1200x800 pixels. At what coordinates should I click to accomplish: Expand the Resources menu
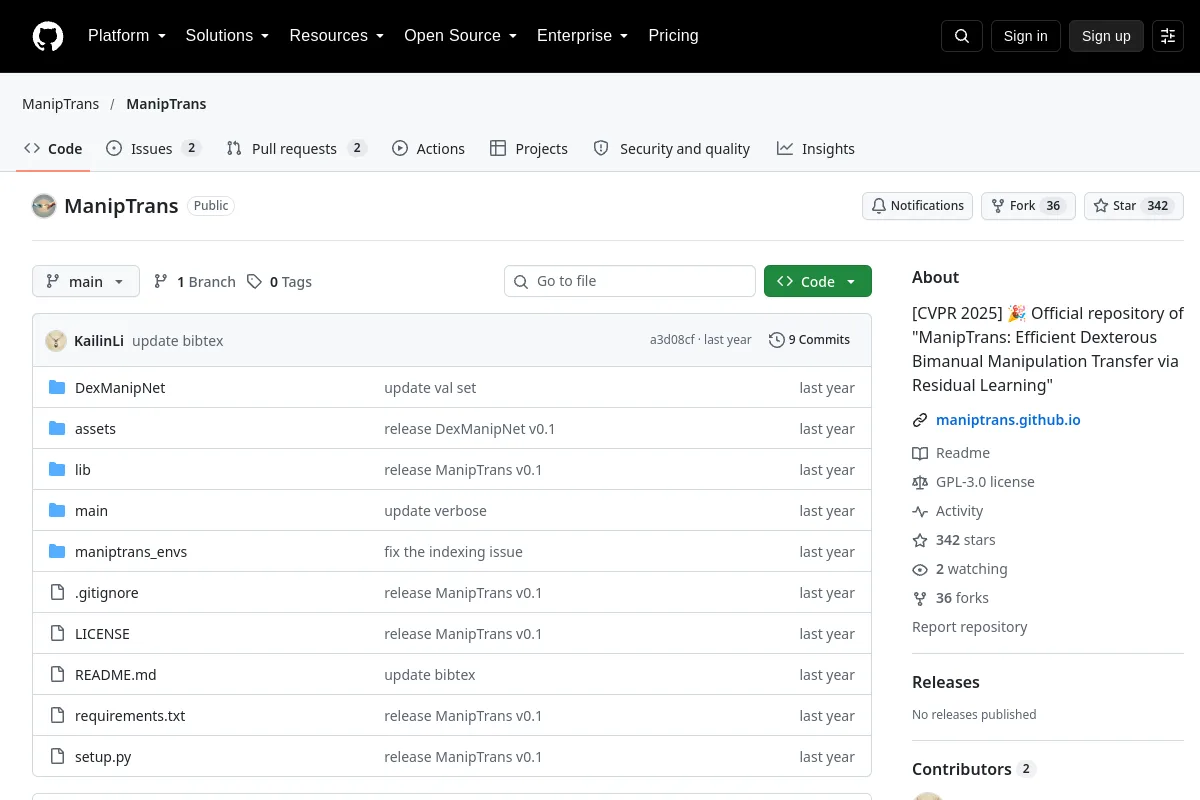[x=336, y=36]
